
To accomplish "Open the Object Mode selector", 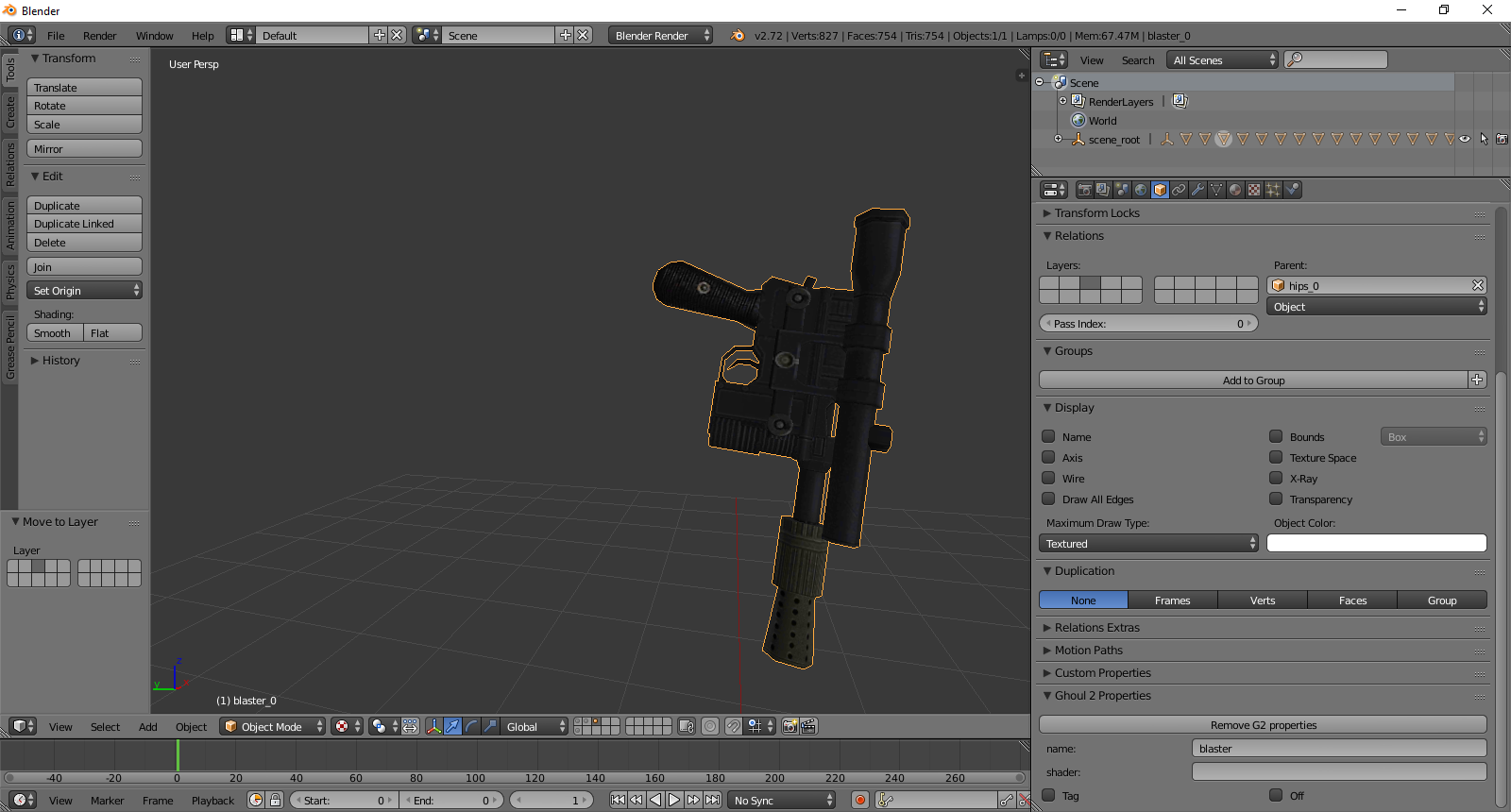I will (272, 726).
